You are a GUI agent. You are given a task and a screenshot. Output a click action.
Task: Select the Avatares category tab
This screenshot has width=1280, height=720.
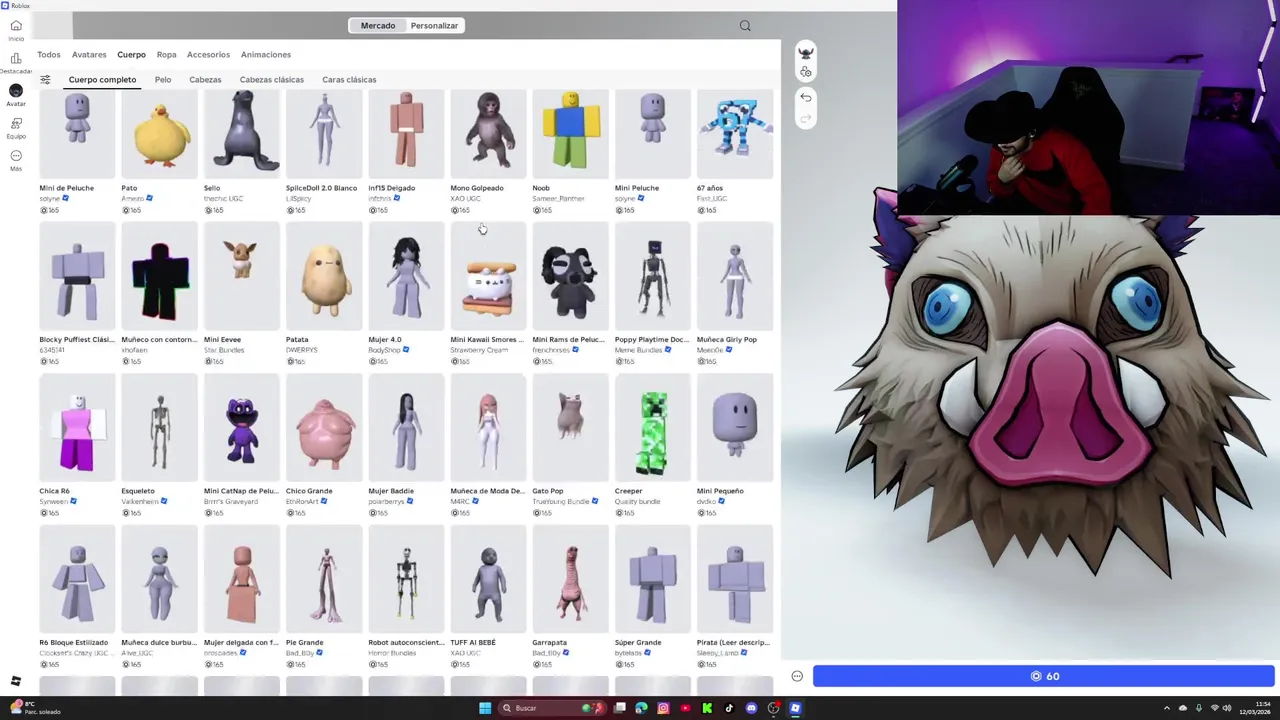coord(89,55)
